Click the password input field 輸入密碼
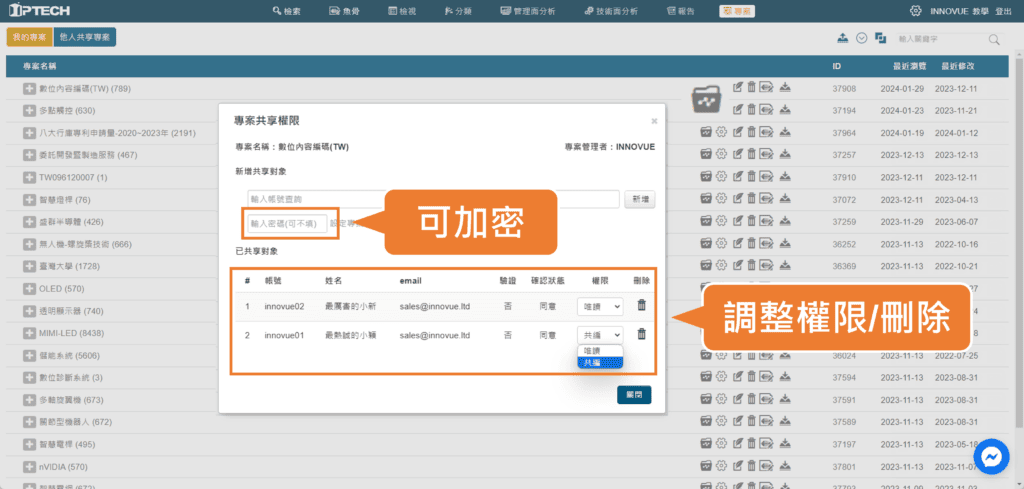1024x489 pixels. click(x=289, y=223)
